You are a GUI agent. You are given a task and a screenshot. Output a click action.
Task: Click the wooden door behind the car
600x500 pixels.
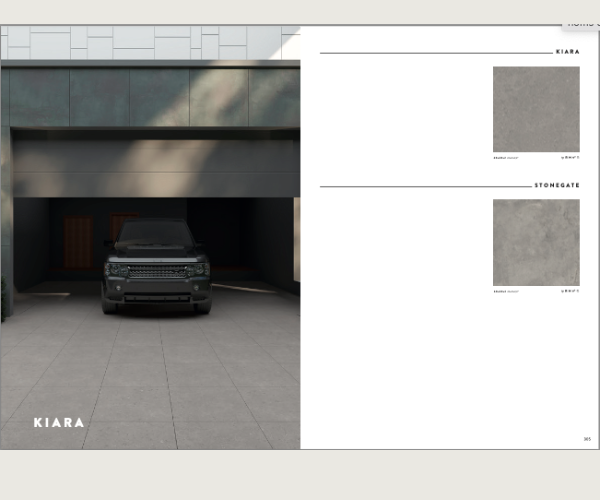(79, 243)
